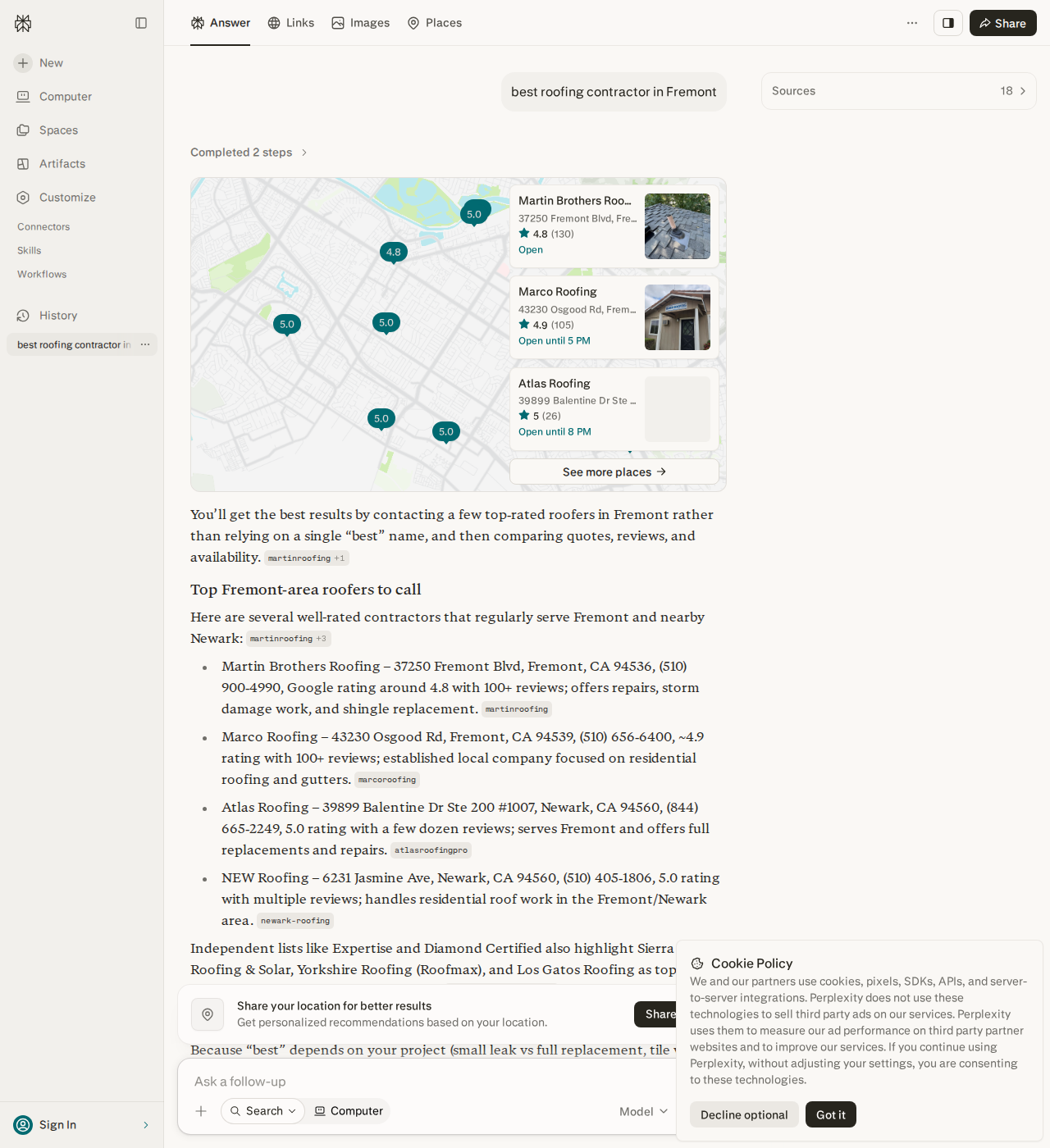Expand the Sources panel showing 18
The height and width of the screenshot is (1148, 1050).
coord(899,91)
